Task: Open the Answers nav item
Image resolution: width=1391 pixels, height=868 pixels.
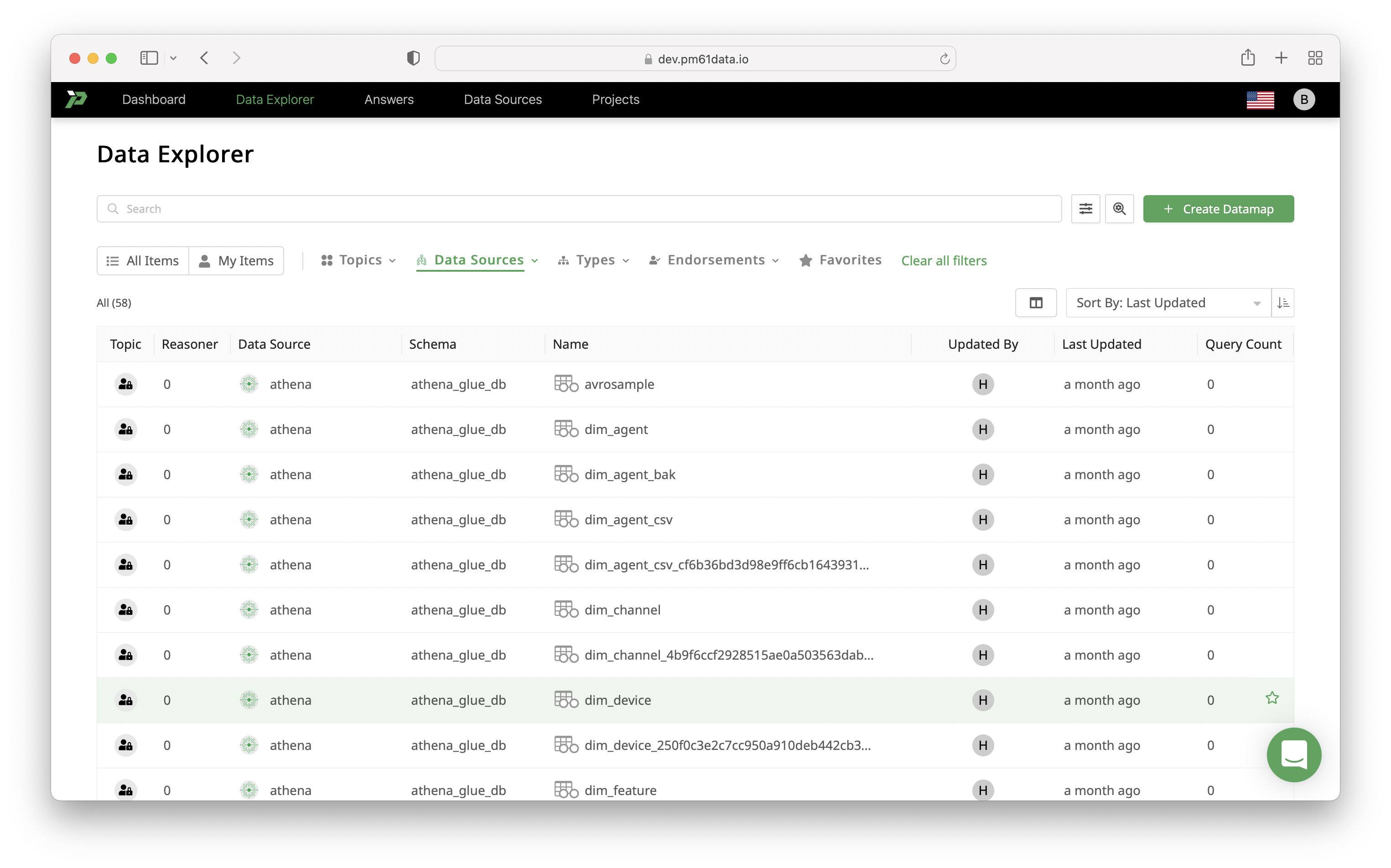Action: click(389, 99)
